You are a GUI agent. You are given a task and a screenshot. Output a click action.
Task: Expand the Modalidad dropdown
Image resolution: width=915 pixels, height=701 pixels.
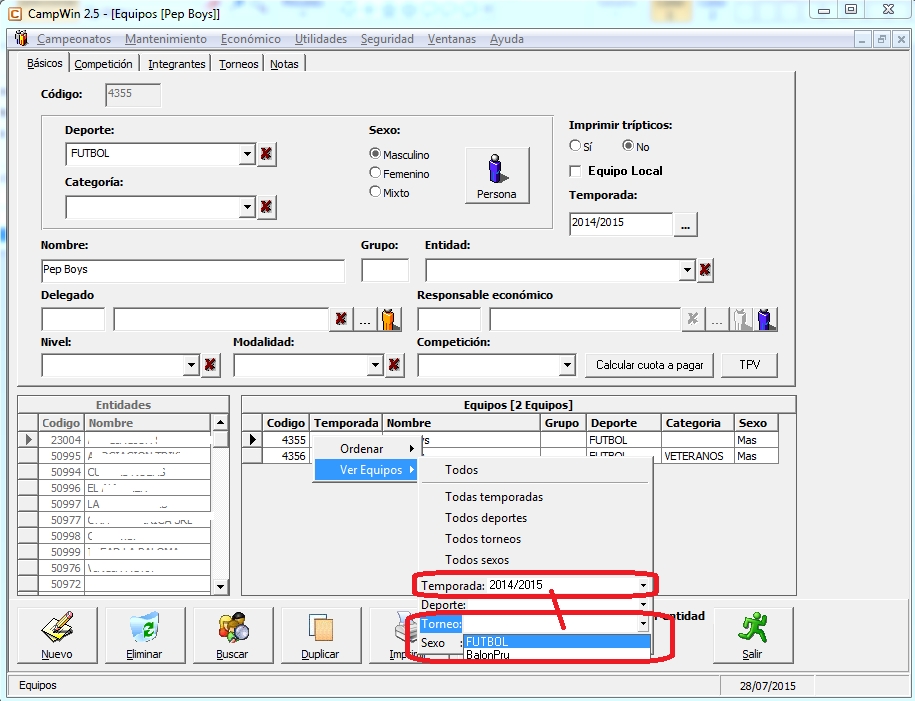[x=375, y=365]
